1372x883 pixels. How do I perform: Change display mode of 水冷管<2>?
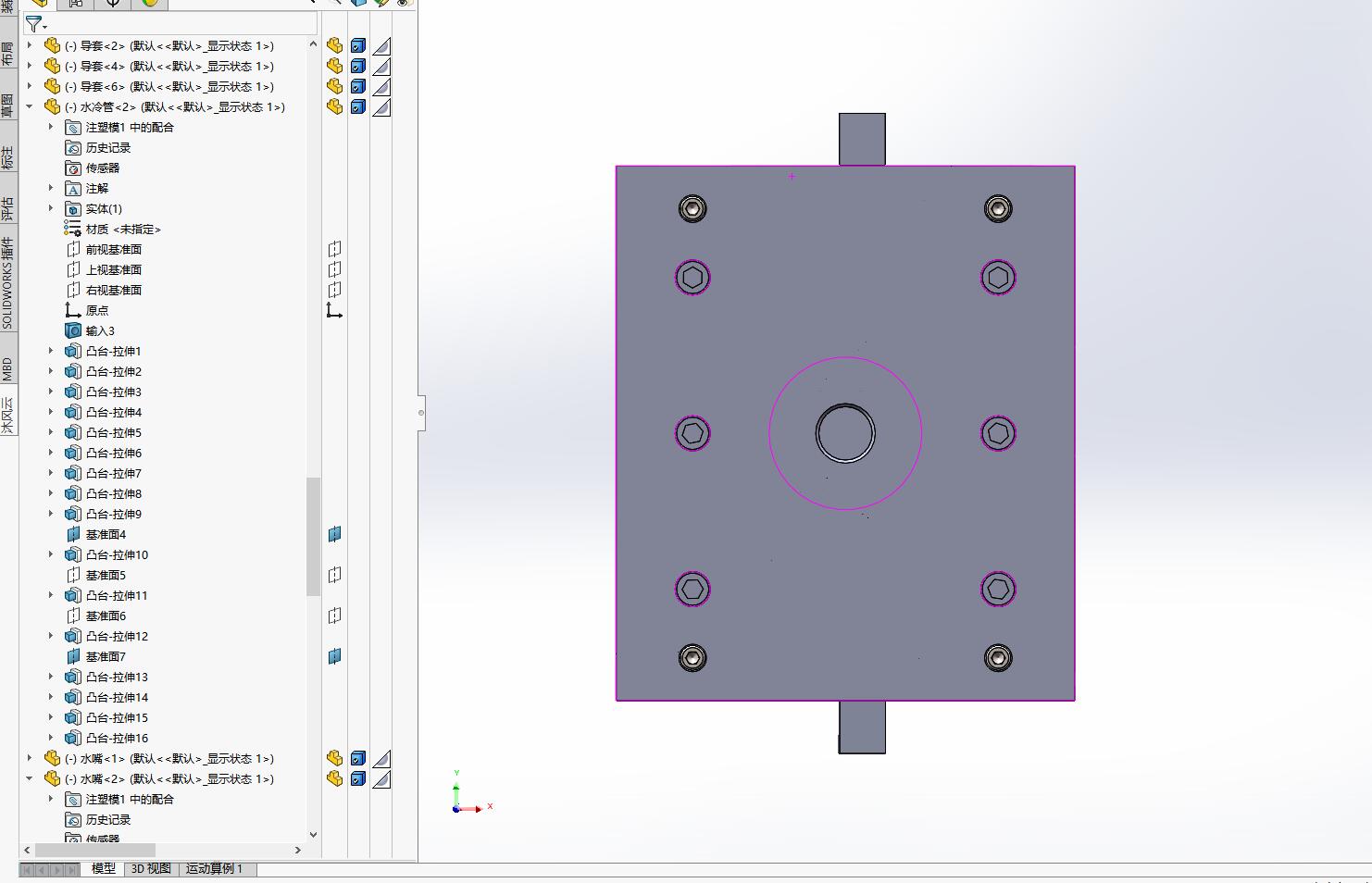[358, 107]
